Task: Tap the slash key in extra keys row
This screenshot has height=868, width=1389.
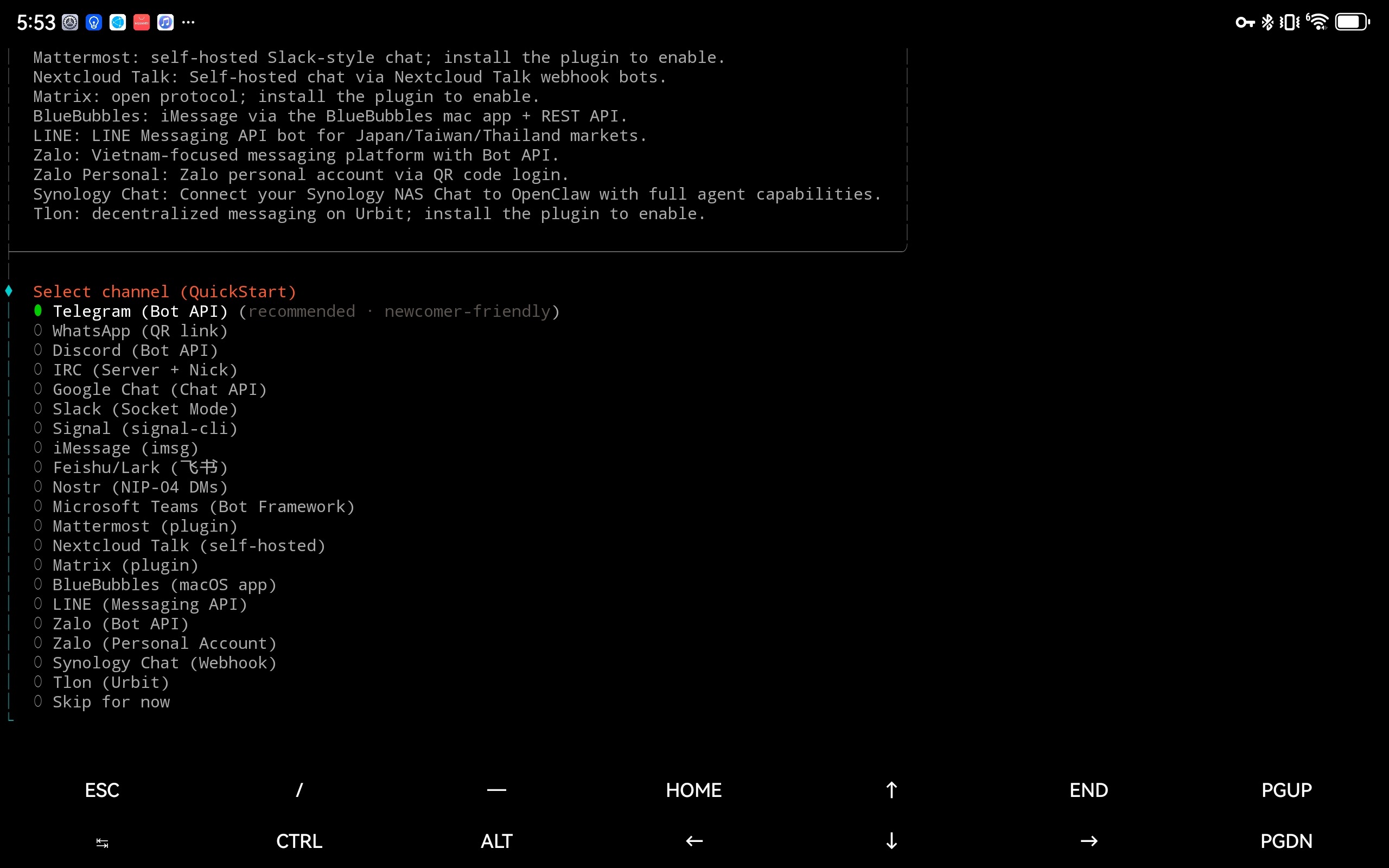Action: [299, 790]
